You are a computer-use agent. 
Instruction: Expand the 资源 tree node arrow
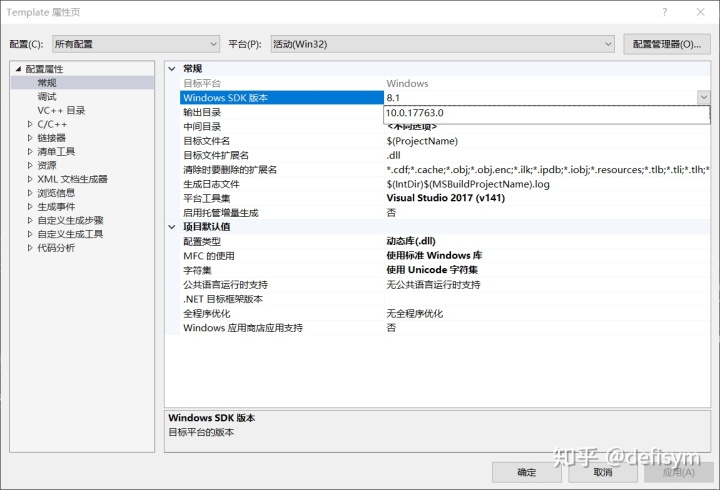point(30,165)
